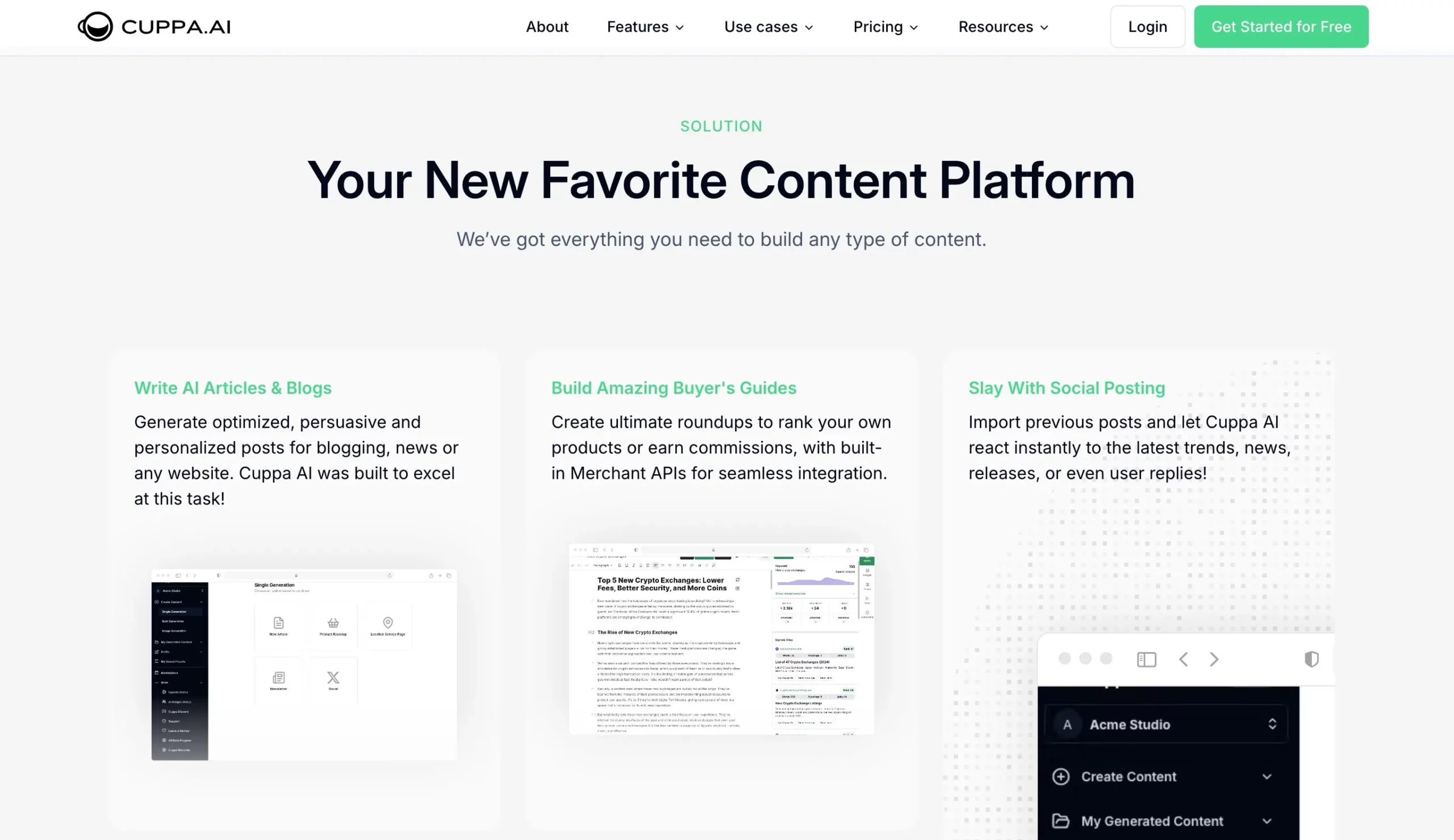Click the shield/security icon in toolbar
The width and height of the screenshot is (1454, 840).
[x=1311, y=659]
